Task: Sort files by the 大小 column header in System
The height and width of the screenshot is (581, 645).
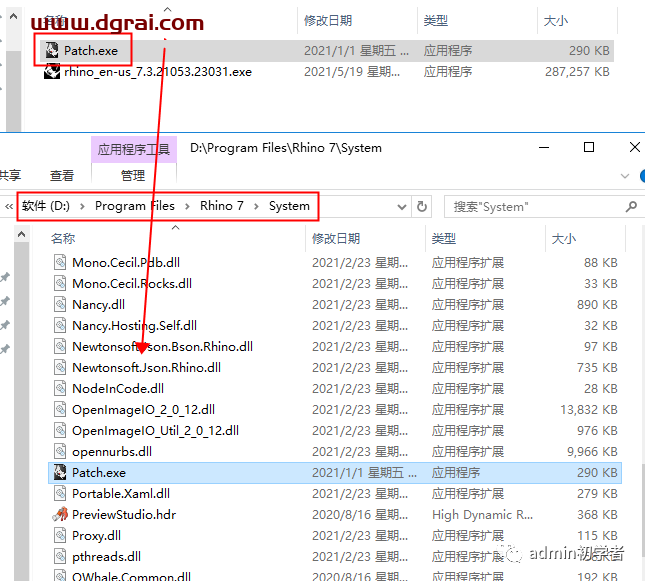Action: [563, 238]
